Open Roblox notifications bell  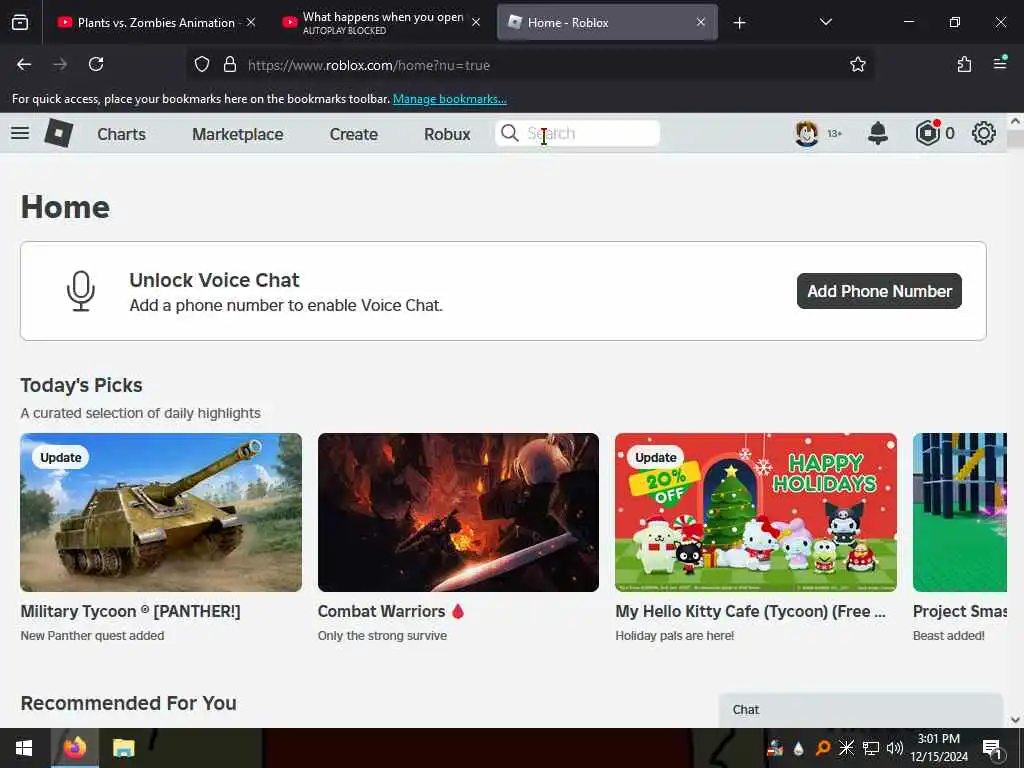point(878,133)
